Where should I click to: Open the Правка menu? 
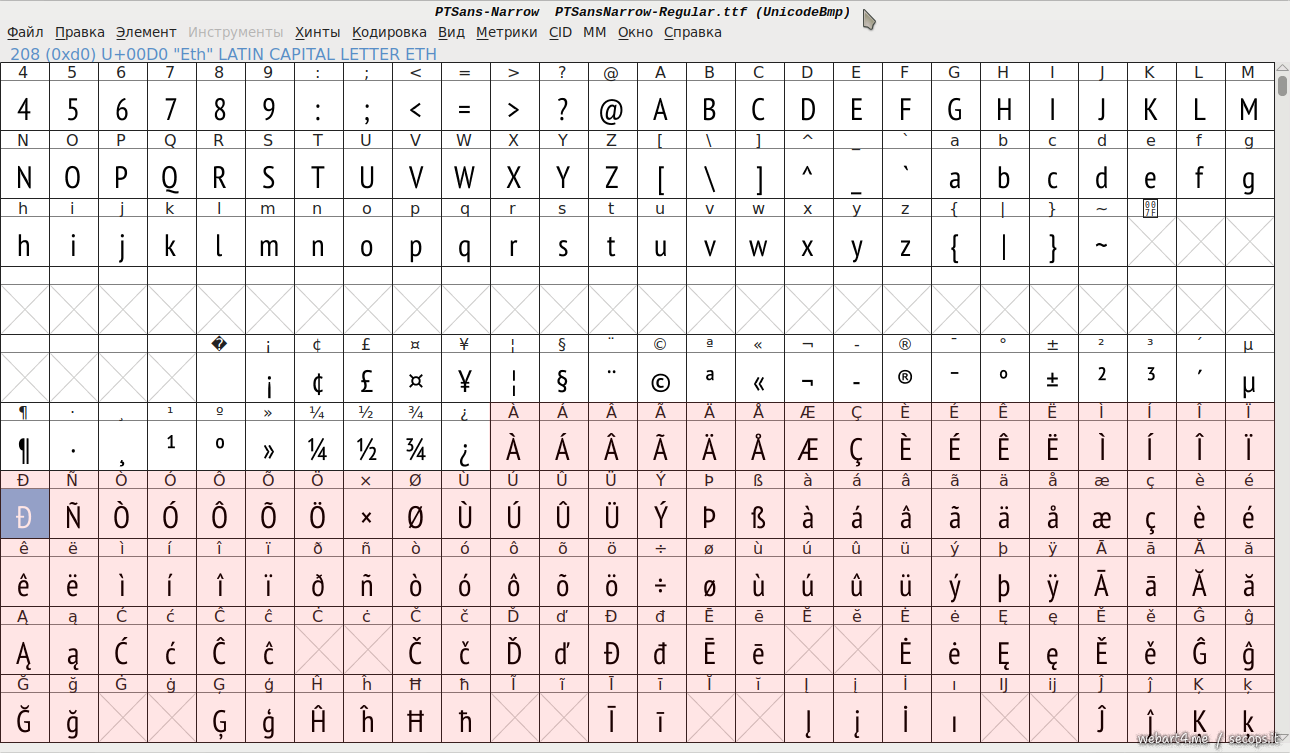click(x=79, y=32)
